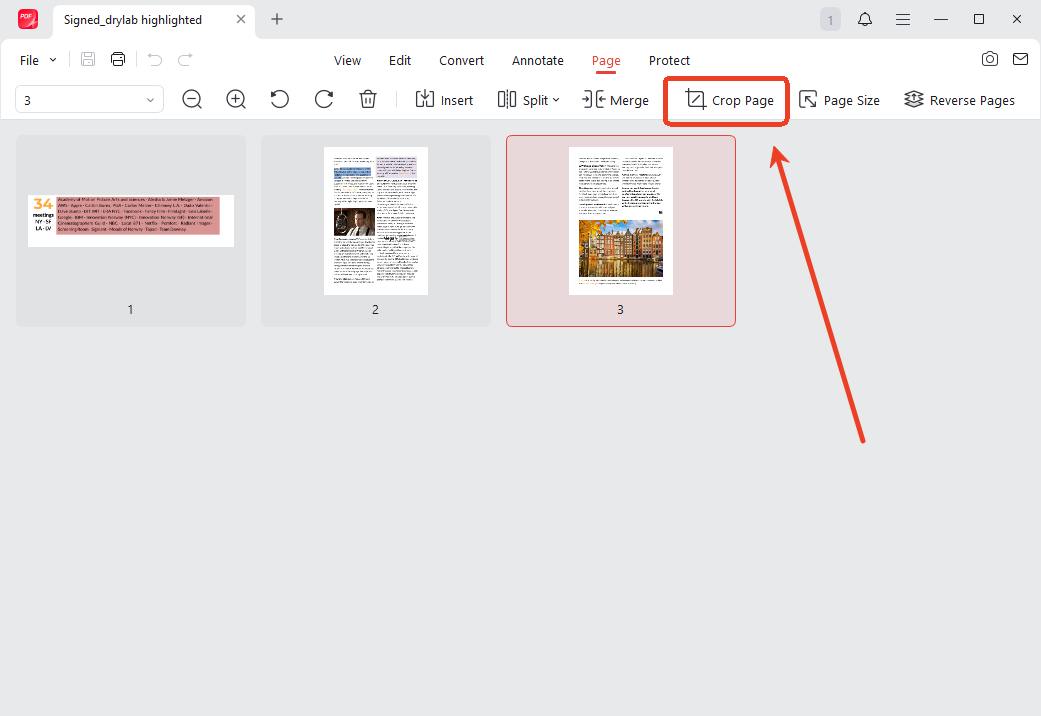Select the Insert page tool
This screenshot has width=1041, height=716.
point(444,99)
